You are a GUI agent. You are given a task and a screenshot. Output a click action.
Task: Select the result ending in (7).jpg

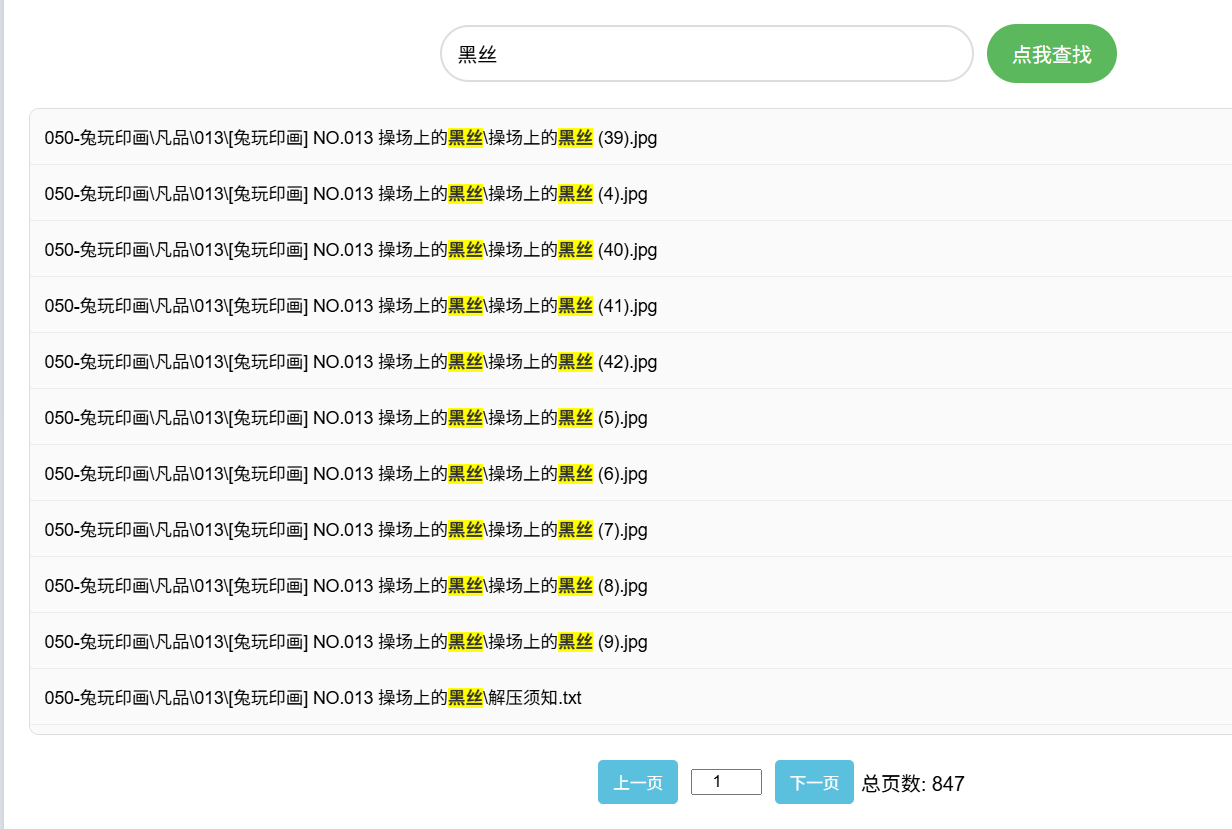[631, 529]
